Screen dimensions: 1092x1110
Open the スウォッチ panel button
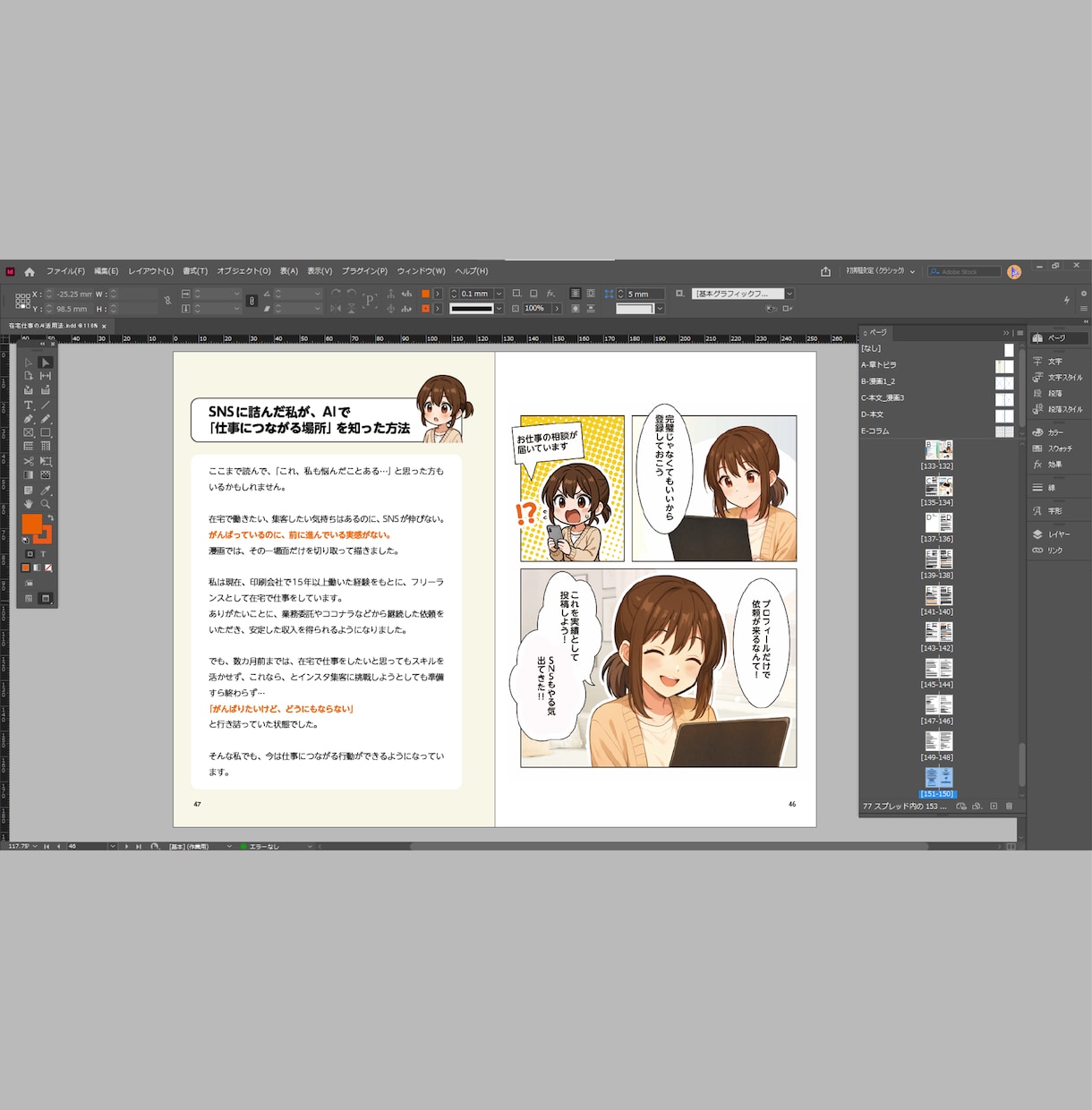pos(1053,448)
